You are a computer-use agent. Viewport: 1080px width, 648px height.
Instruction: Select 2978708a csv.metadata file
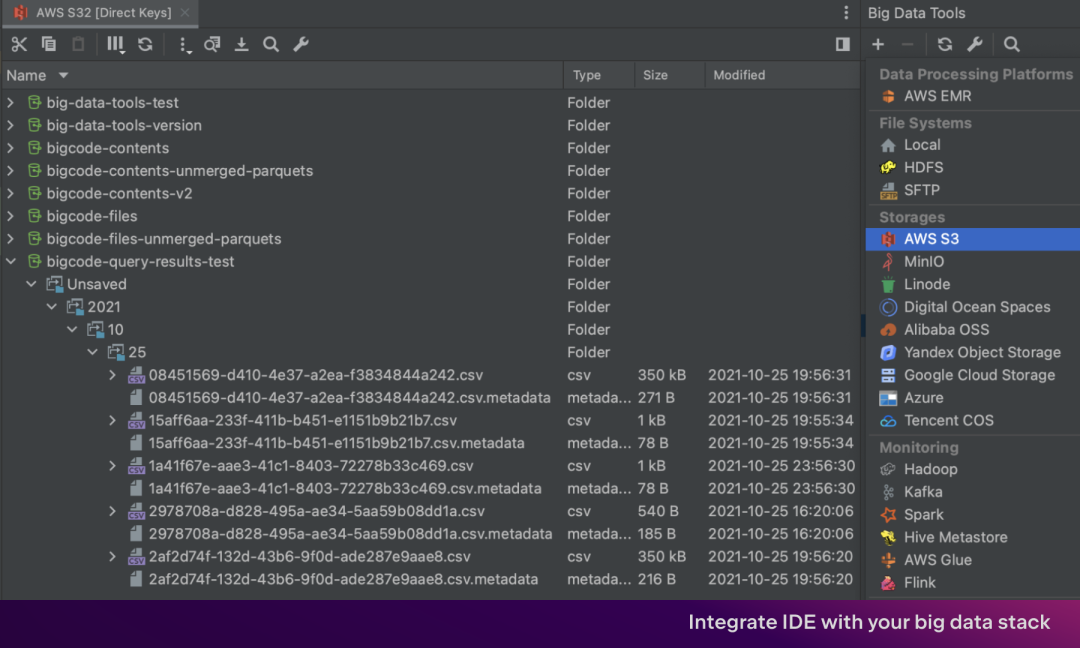430,534
